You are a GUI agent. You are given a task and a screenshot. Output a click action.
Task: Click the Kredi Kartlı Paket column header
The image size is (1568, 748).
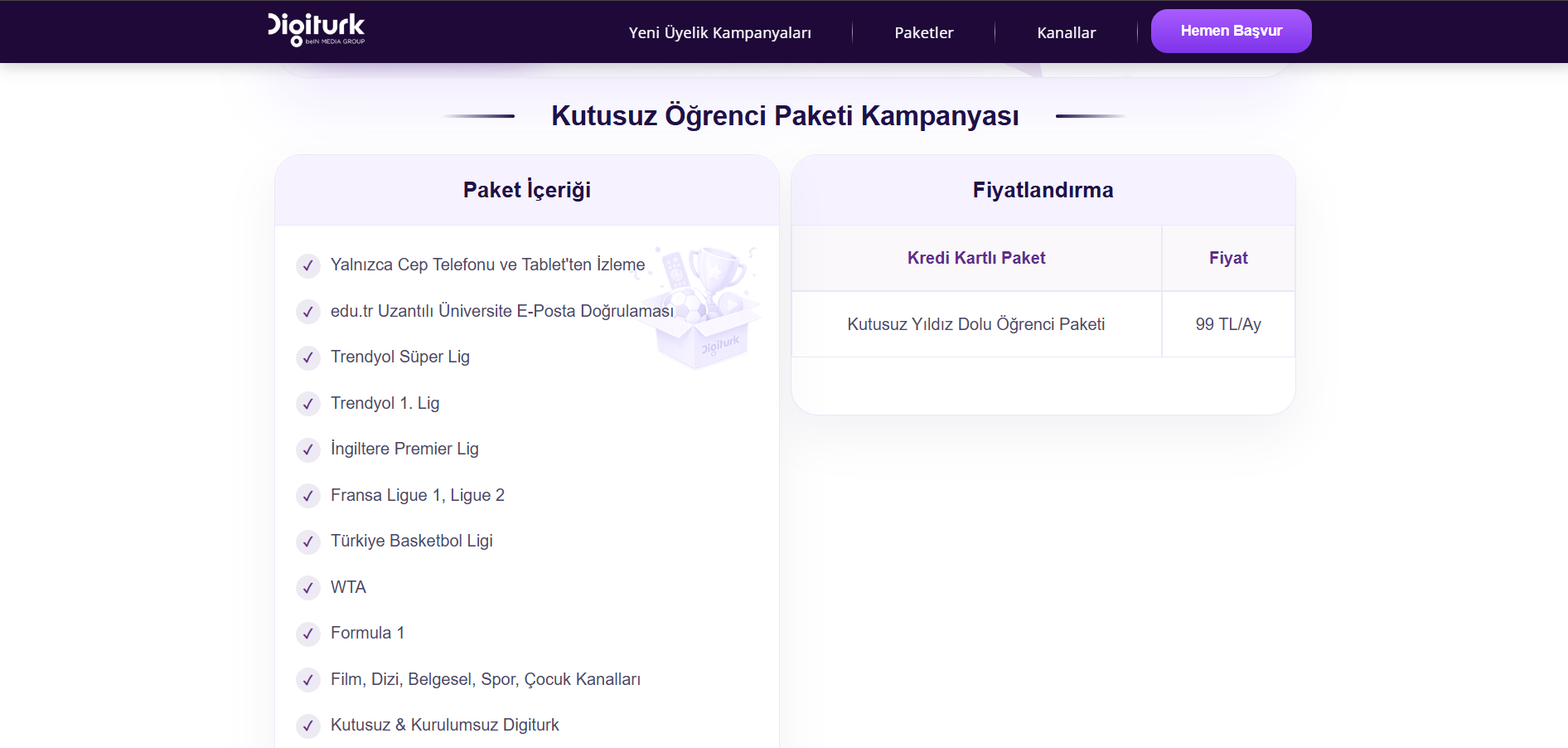pyautogui.click(x=976, y=258)
